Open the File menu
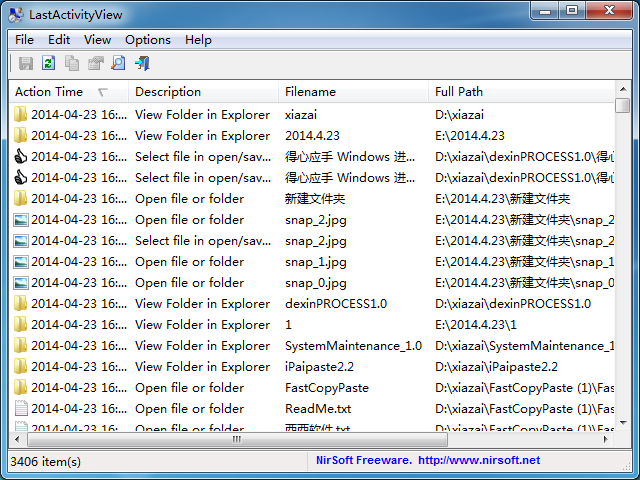This screenshot has height=480, width=640. click(24, 40)
